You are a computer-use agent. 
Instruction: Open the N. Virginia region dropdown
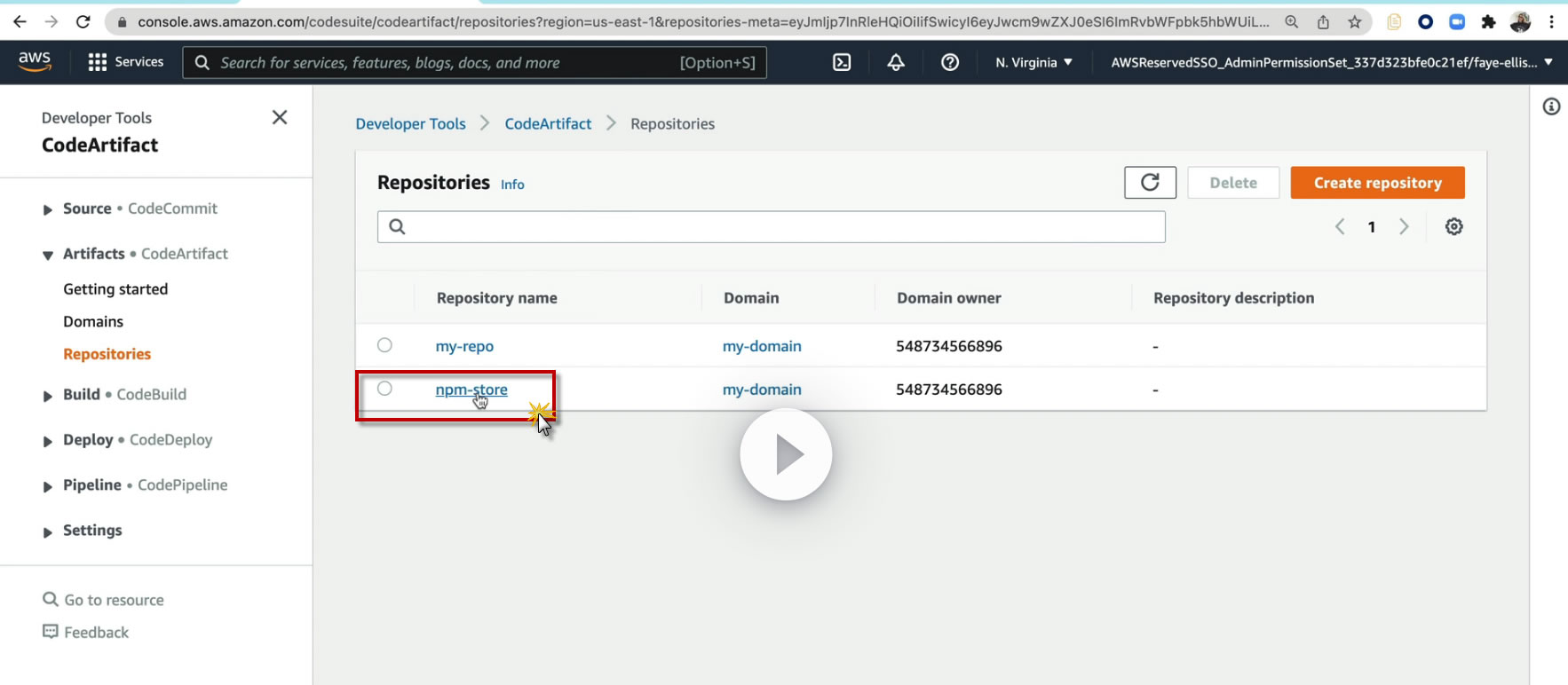pyautogui.click(x=1034, y=62)
